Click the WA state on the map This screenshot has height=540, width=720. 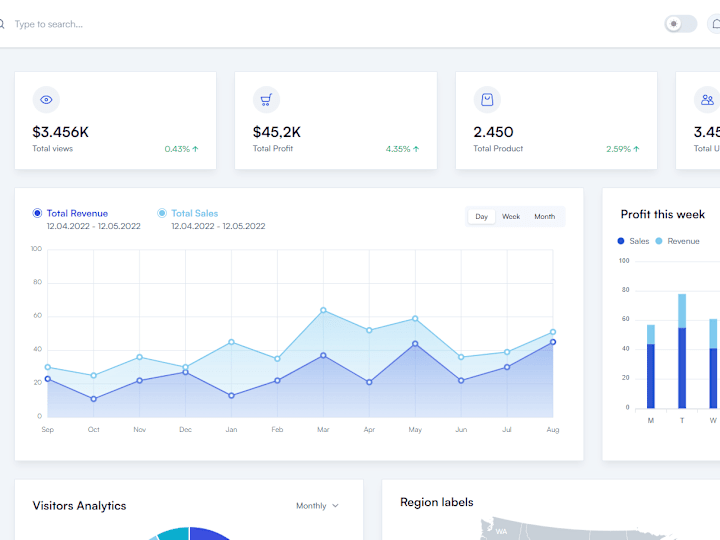coord(501,531)
